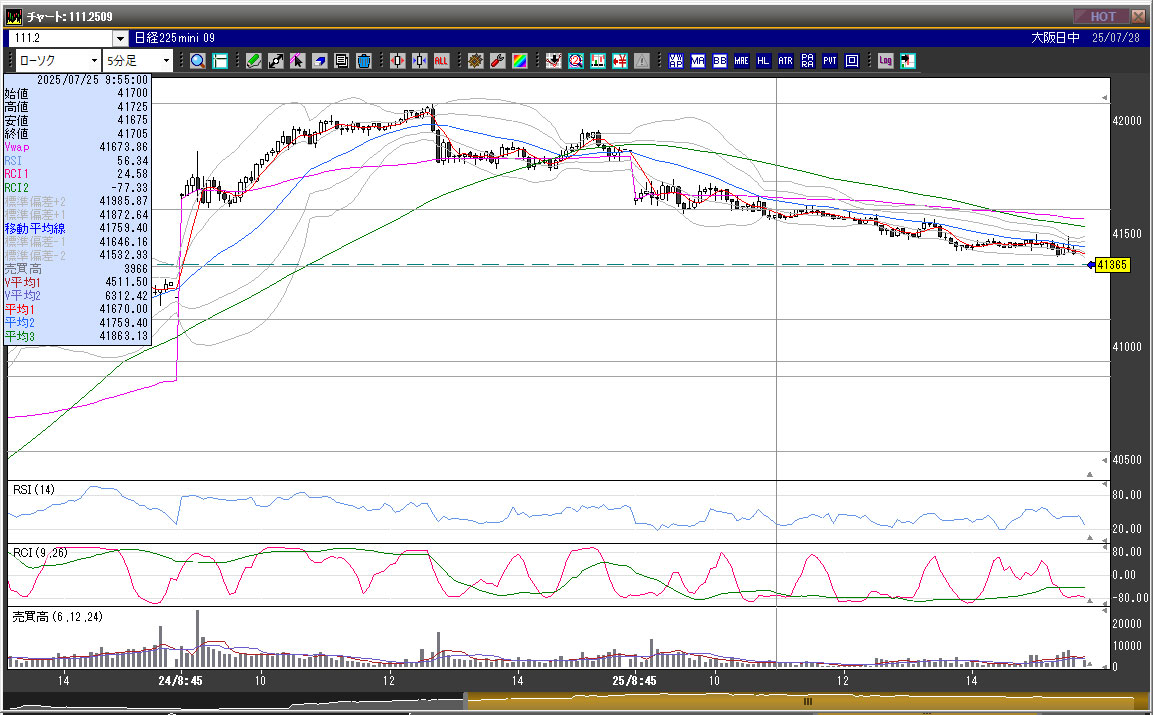Screen dimensions: 1153x715
Task: Click the stacked pages copy icon
Action: pyautogui.click(x=341, y=61)
